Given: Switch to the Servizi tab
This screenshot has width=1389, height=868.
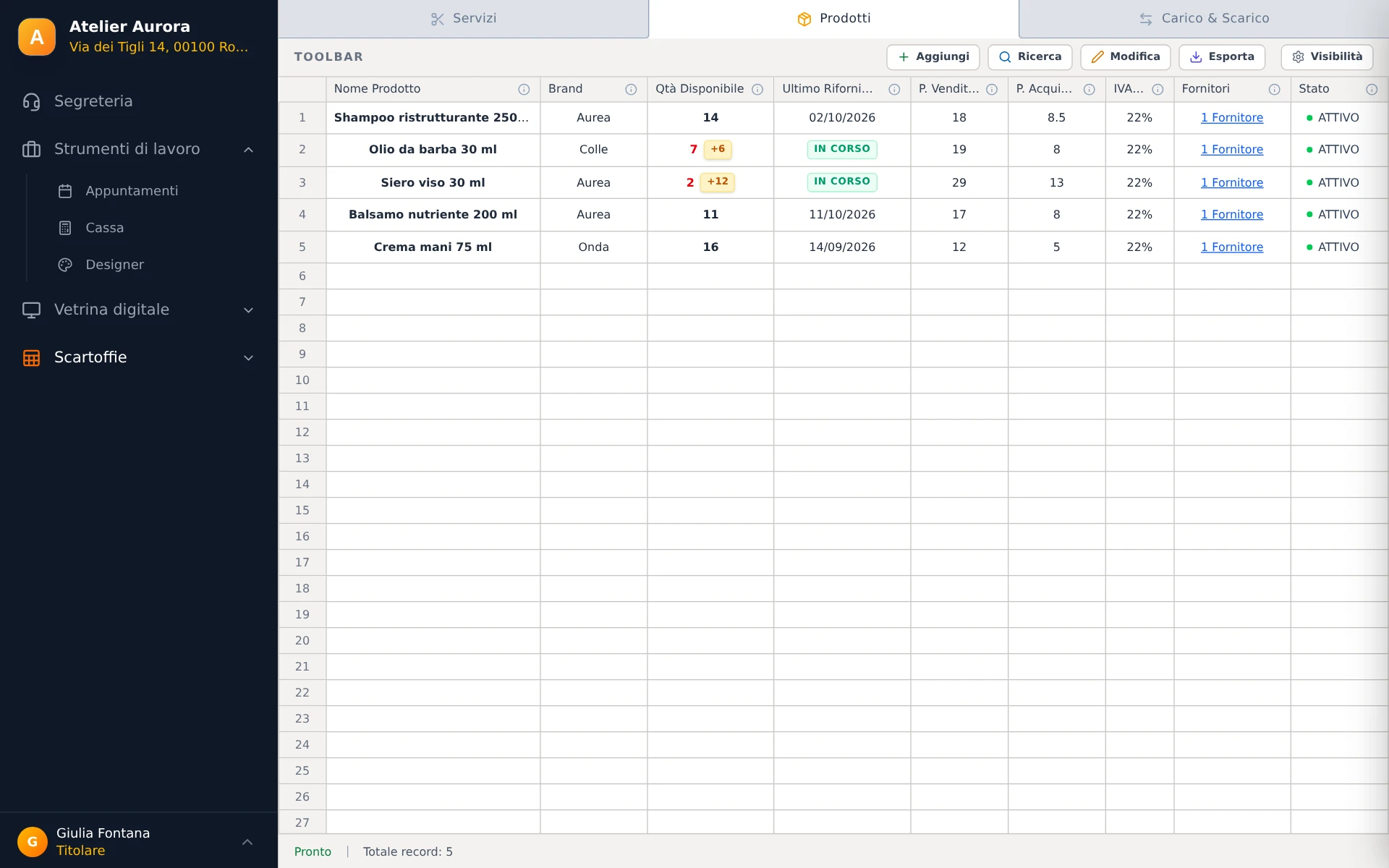Looking at the screenshot, I should 463,19.
